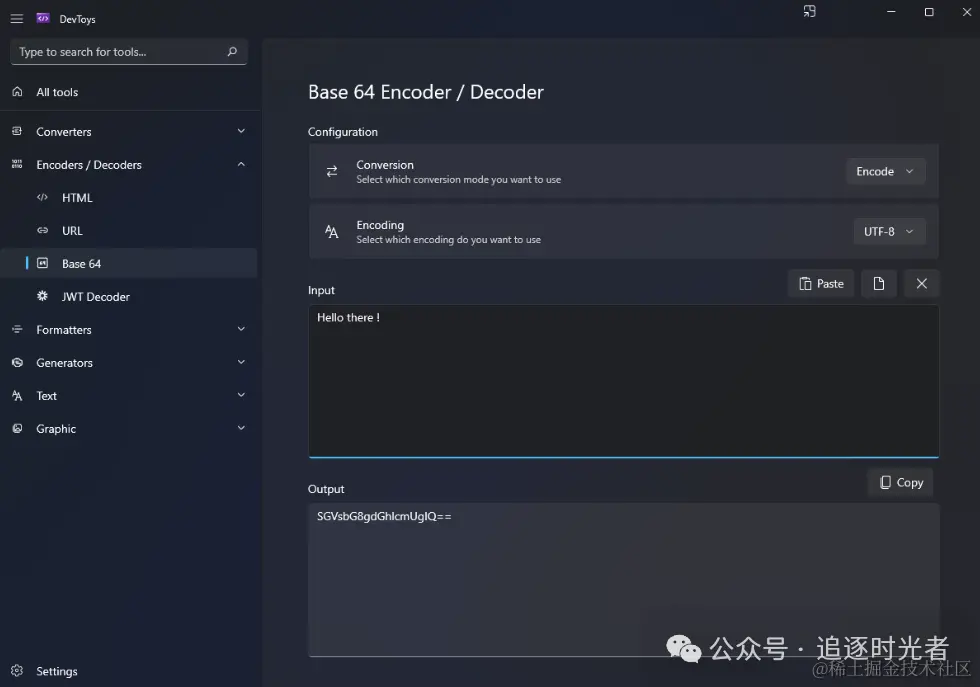Select the Converters category label
The height and width of the screenshot is (687, 980).
point(64,132)
